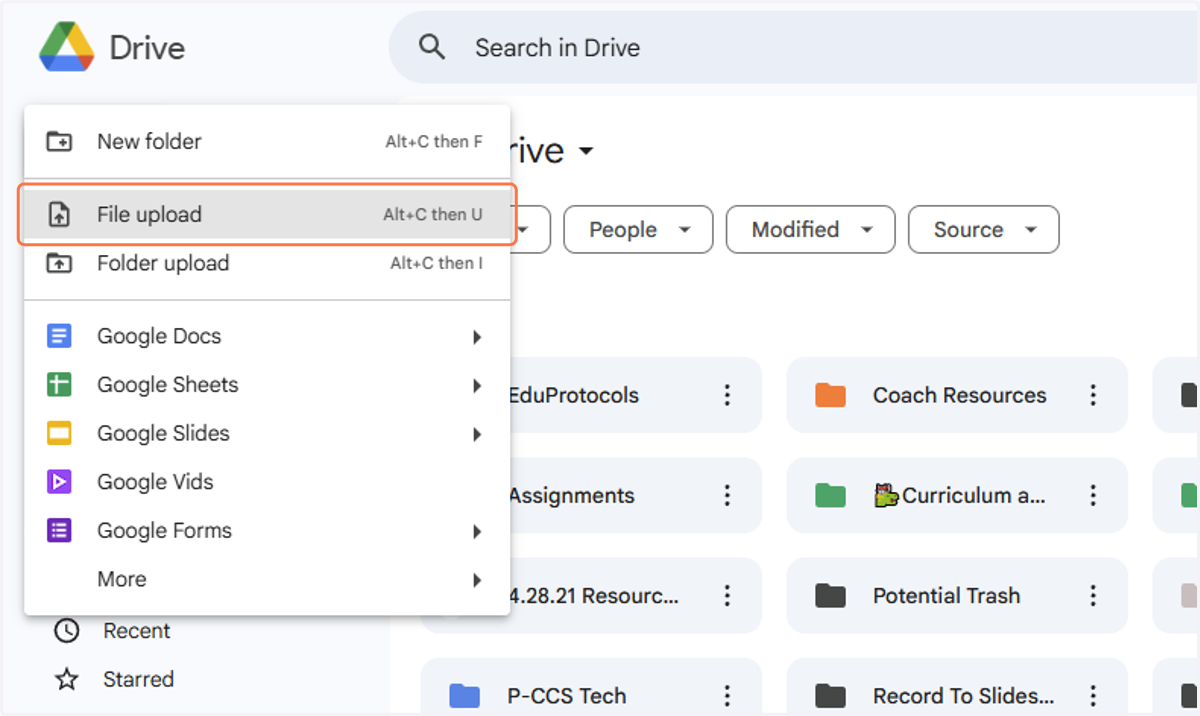Viewport: 1200px width, 716px height.
Task: Click the Alt+C then U shortcut text
Action: 433,214
